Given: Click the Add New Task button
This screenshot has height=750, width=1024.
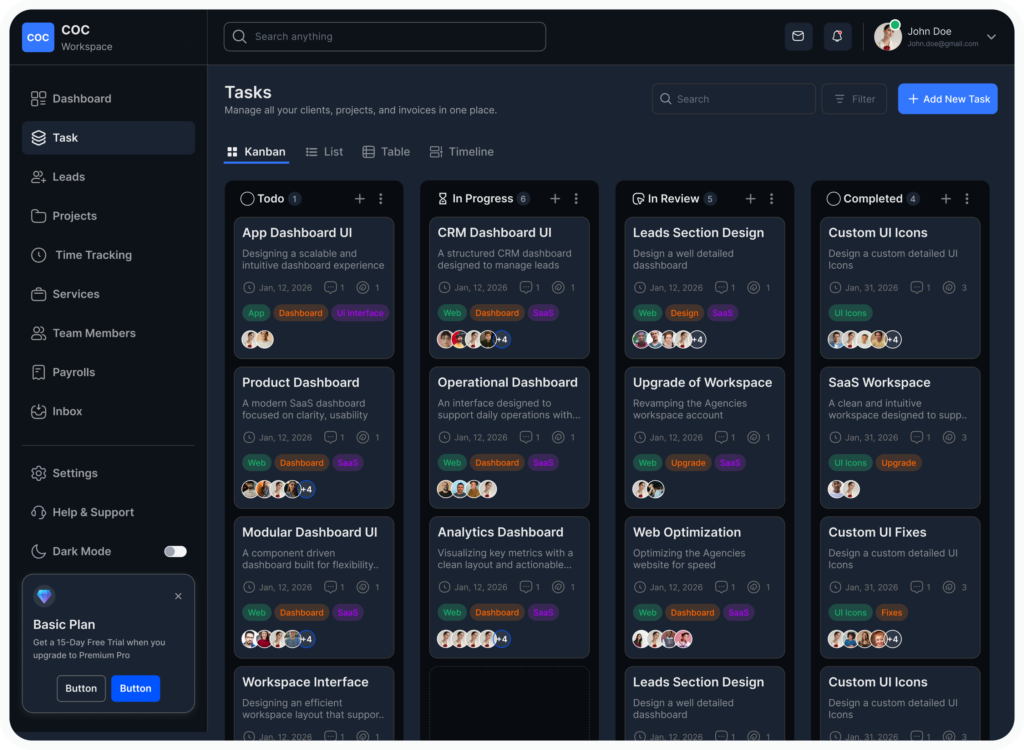Looking at the screenshot, I should (x=947, y=99).
